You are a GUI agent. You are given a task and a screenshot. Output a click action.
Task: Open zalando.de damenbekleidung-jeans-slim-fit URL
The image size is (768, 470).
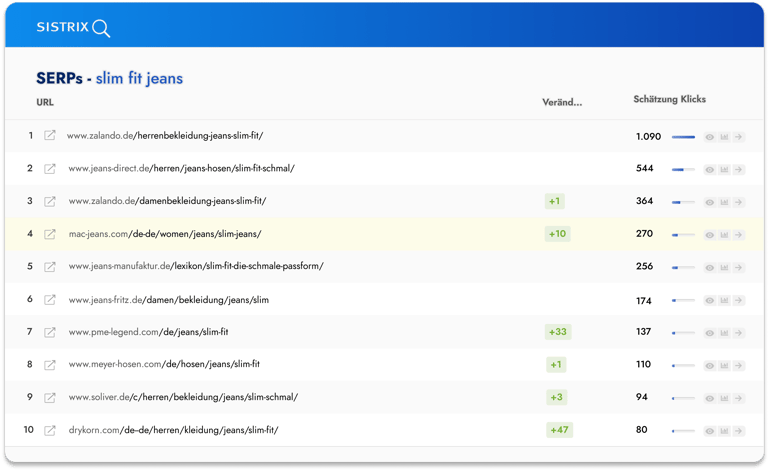click(168, 201)
